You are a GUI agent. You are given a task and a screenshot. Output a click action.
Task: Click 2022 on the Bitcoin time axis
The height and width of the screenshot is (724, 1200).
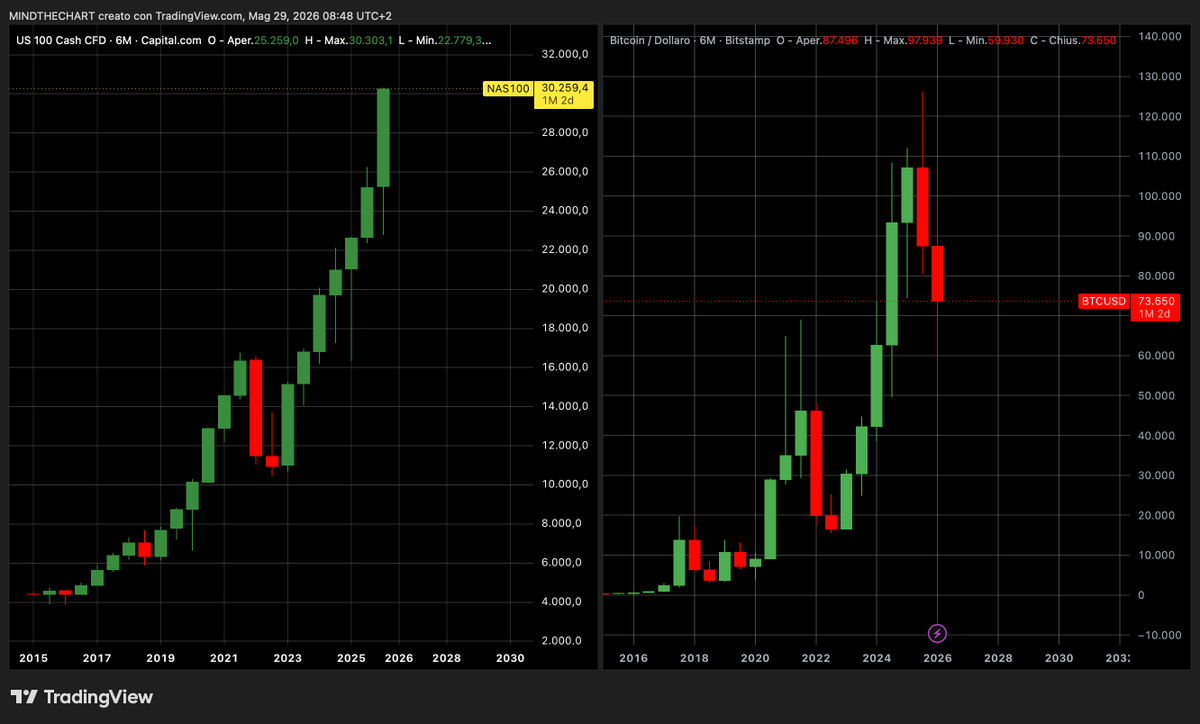pyautogui.click(x=816, y=659)
